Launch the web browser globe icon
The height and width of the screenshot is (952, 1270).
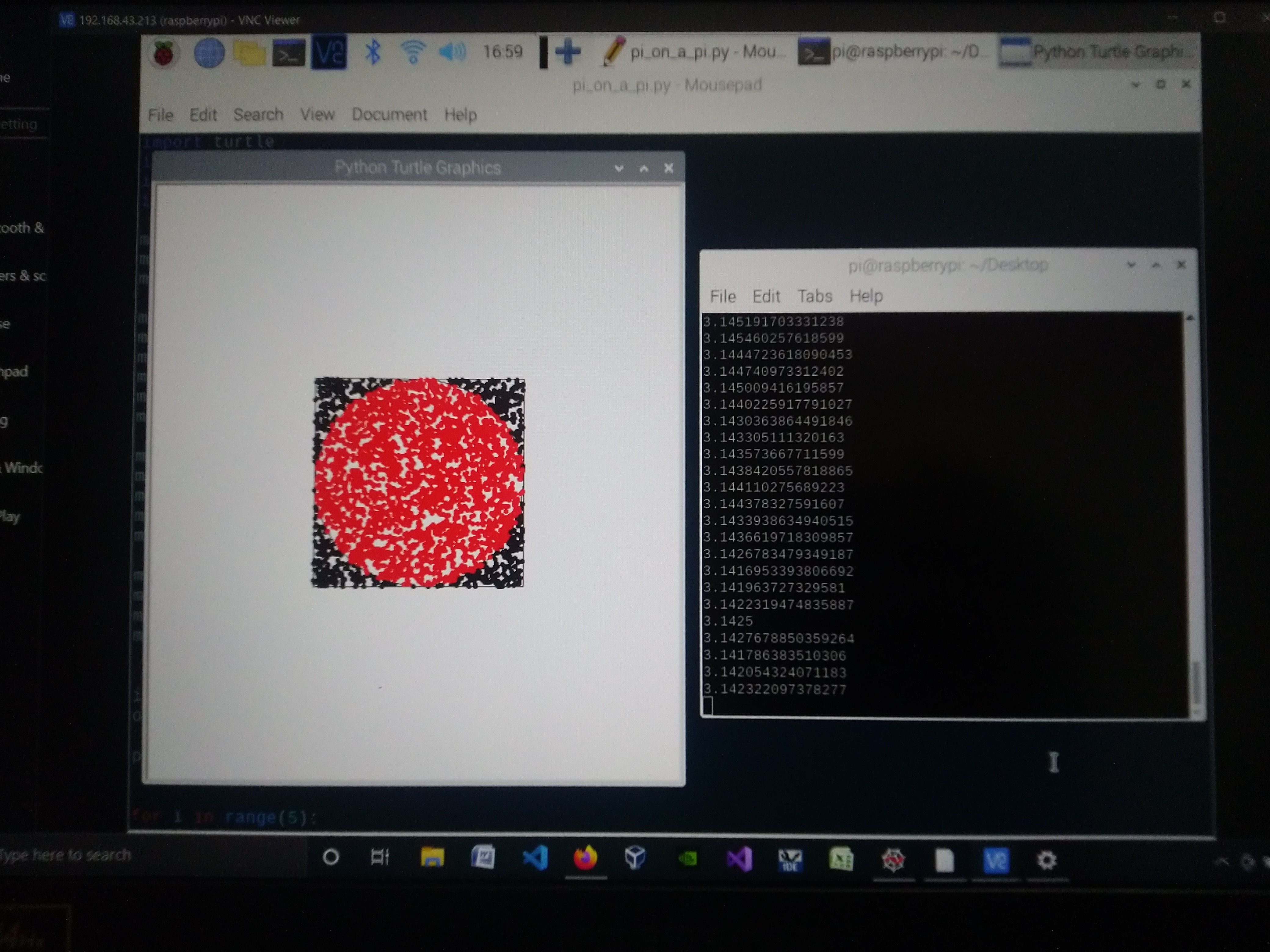click(x=209, y=53)
